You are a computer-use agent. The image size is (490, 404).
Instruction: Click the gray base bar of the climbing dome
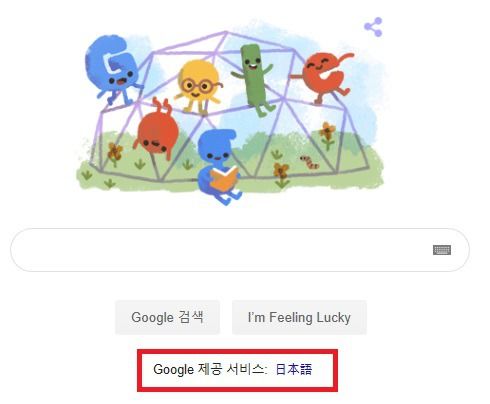coord(230,176)
